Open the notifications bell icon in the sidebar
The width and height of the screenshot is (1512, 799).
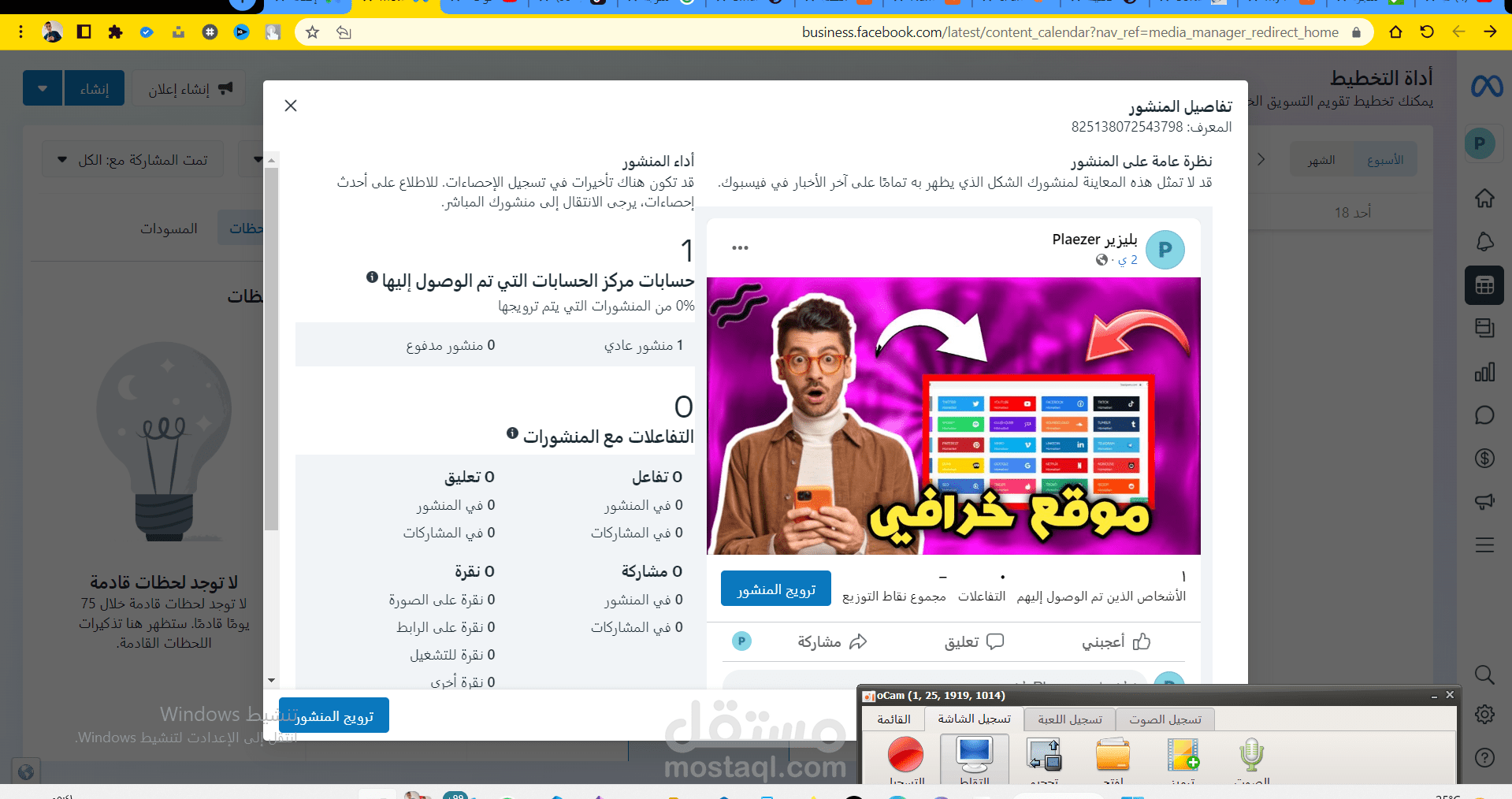pos(1484,242)
